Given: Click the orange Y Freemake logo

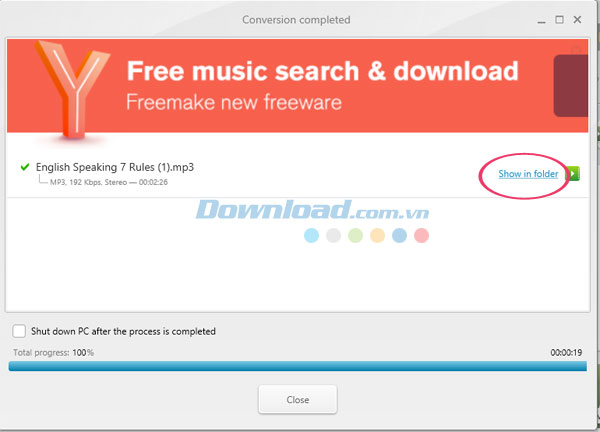Looking at the screenshot, I should point(72,89).
